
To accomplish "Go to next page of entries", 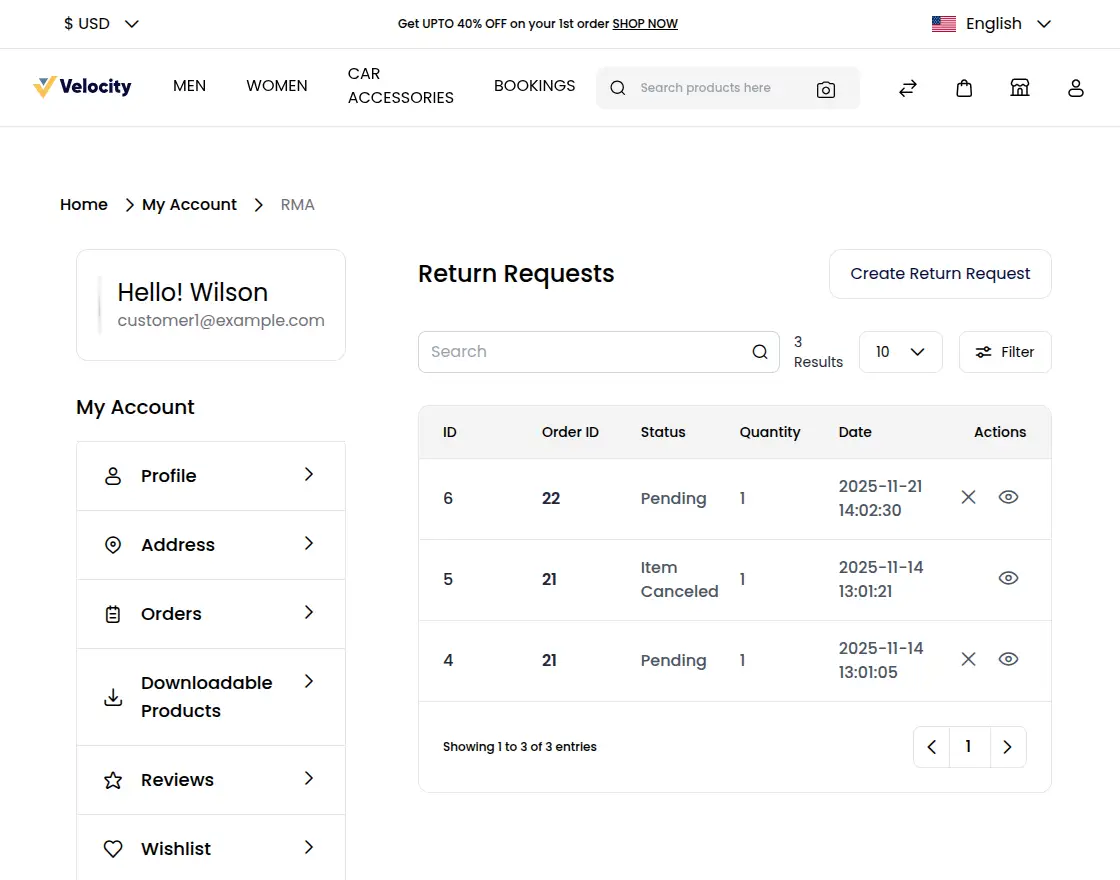I will [x=1007, y=747].
